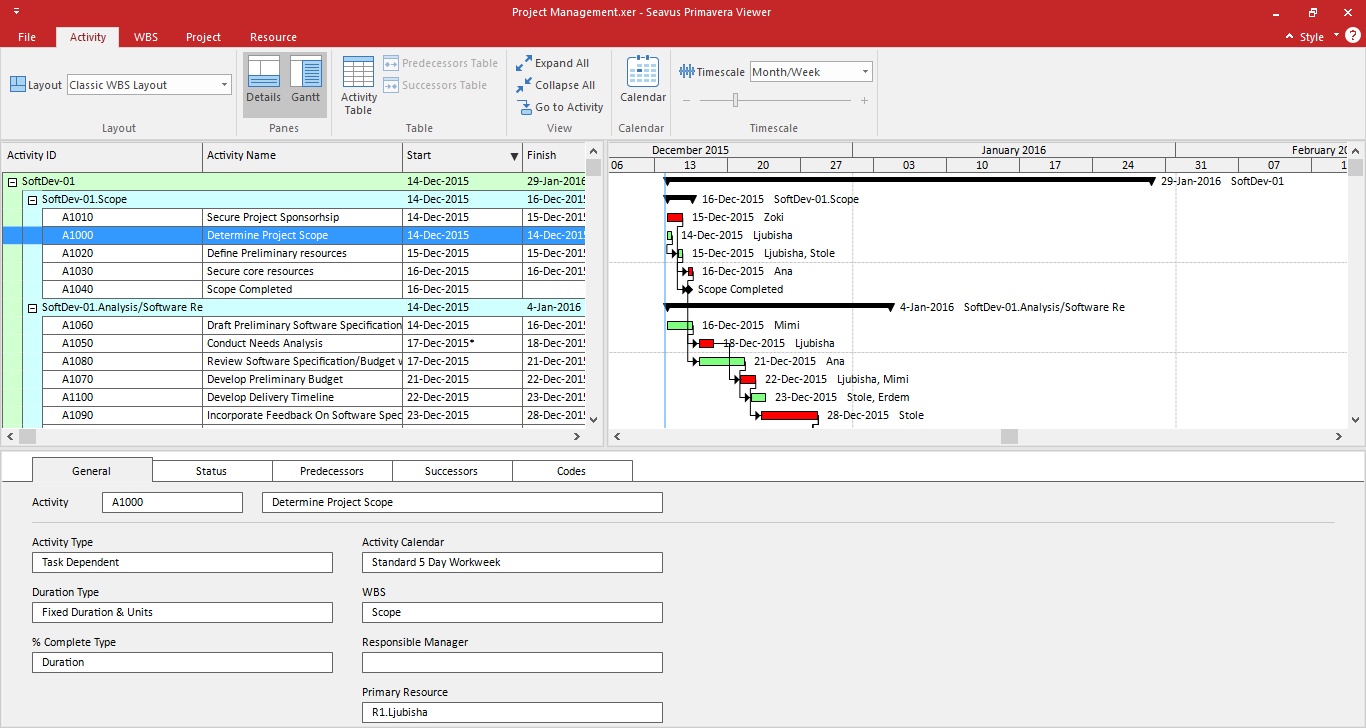The height and width of the screenshot is (728, 1366).
Task: Collapse SoftDev-01.Analysis/Software group
Action: pyautogui.click(x=32, y=308)
